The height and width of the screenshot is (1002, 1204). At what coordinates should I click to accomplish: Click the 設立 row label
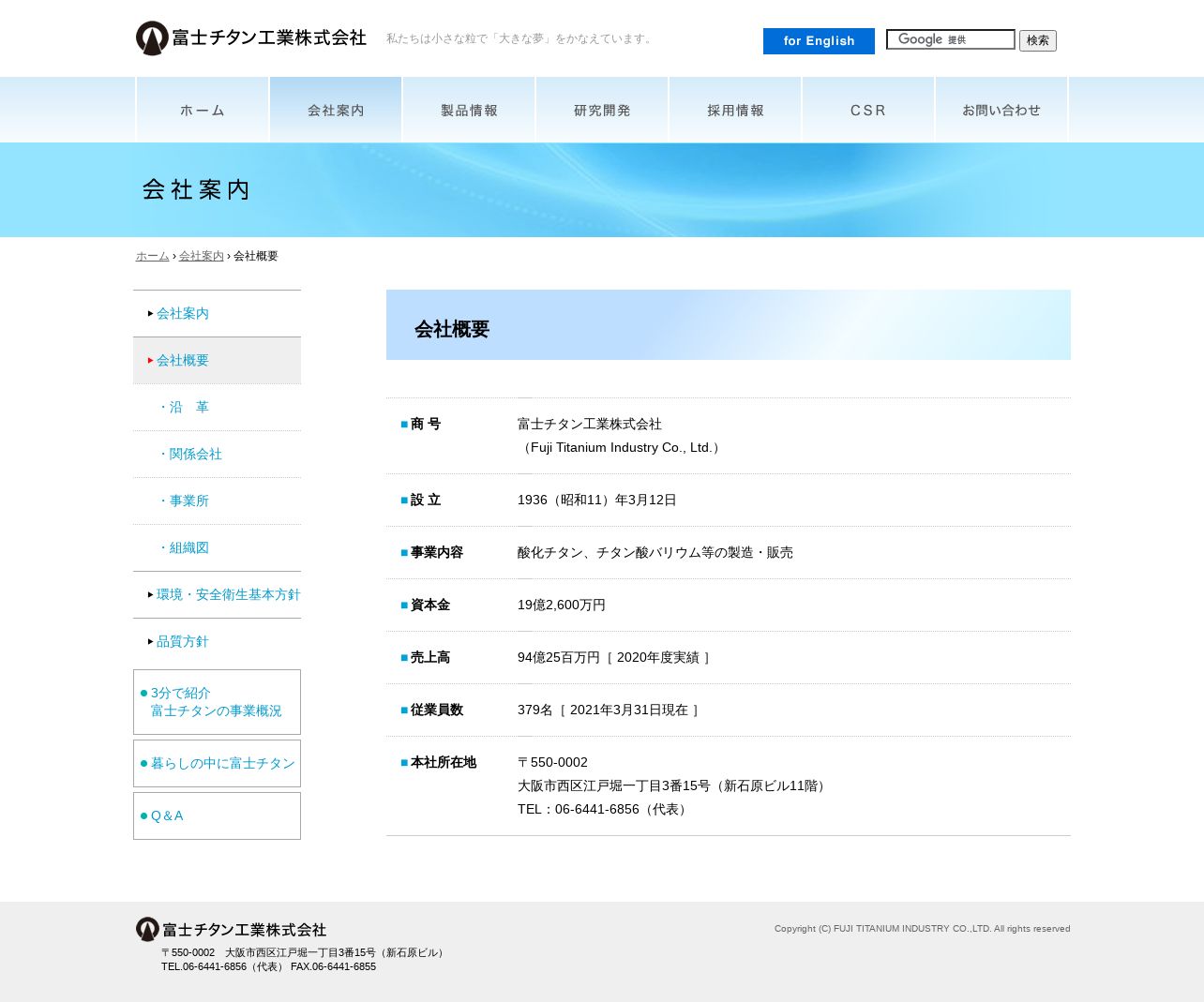click(426, 500)
